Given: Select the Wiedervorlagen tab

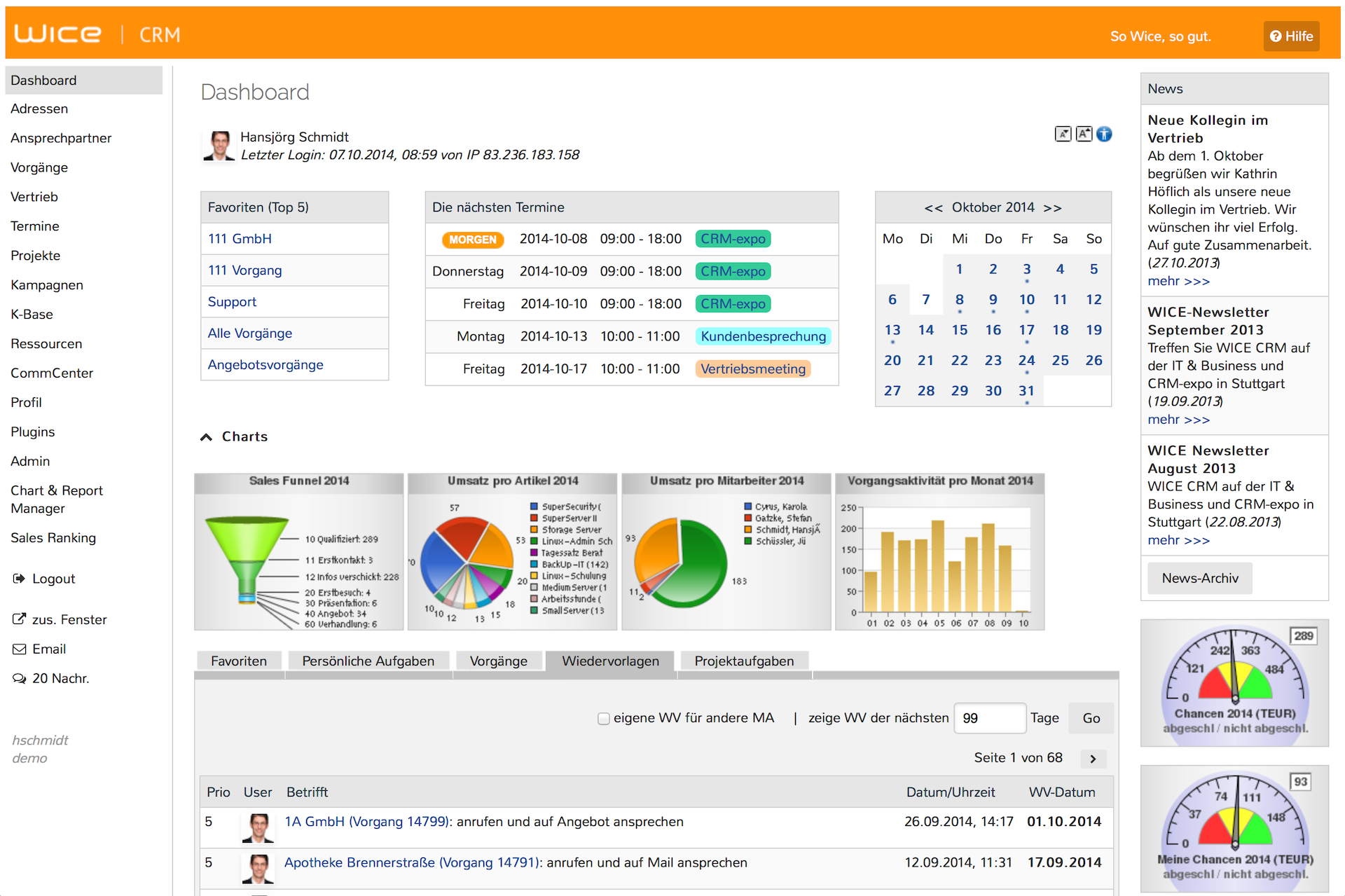Looking at the screenshot, I should [x=610, y=661].
